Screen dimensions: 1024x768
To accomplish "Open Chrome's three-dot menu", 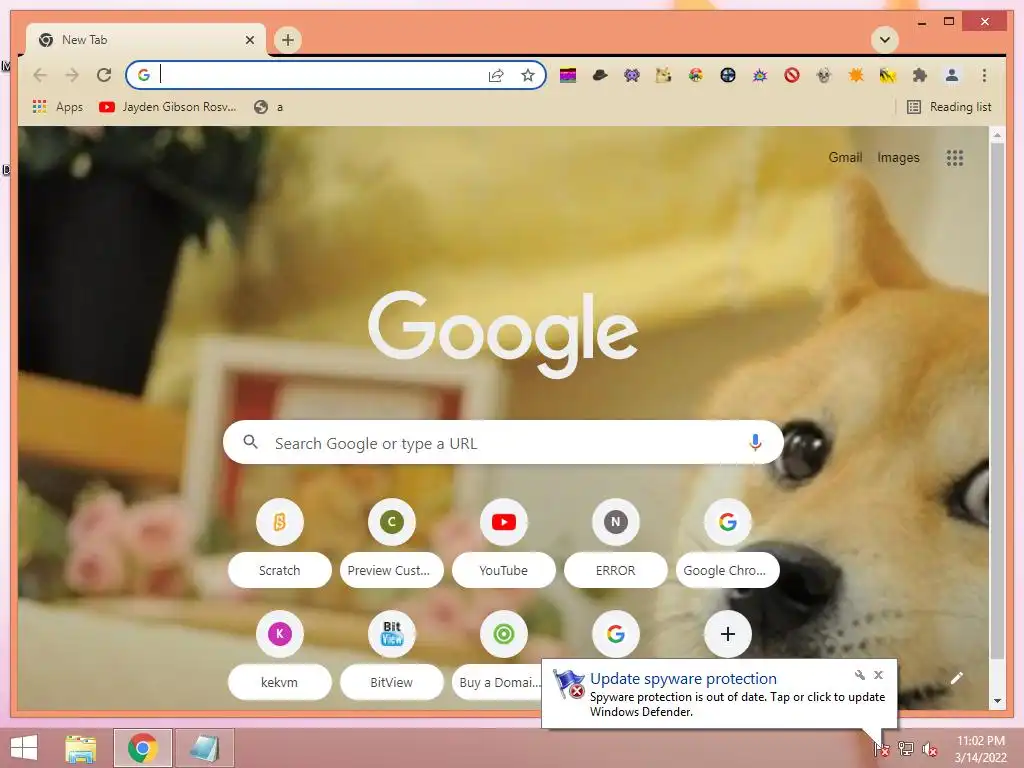I will [x=984, y=76].
